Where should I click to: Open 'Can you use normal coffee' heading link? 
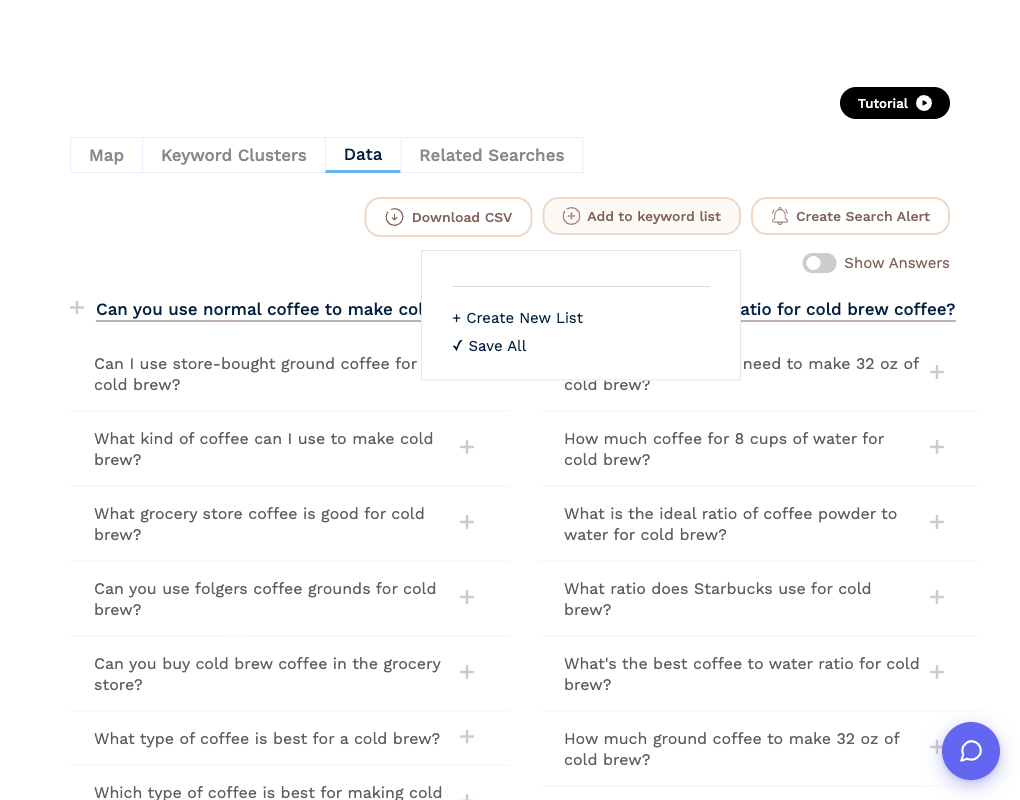pyautogui.click(x=259, y=310)
